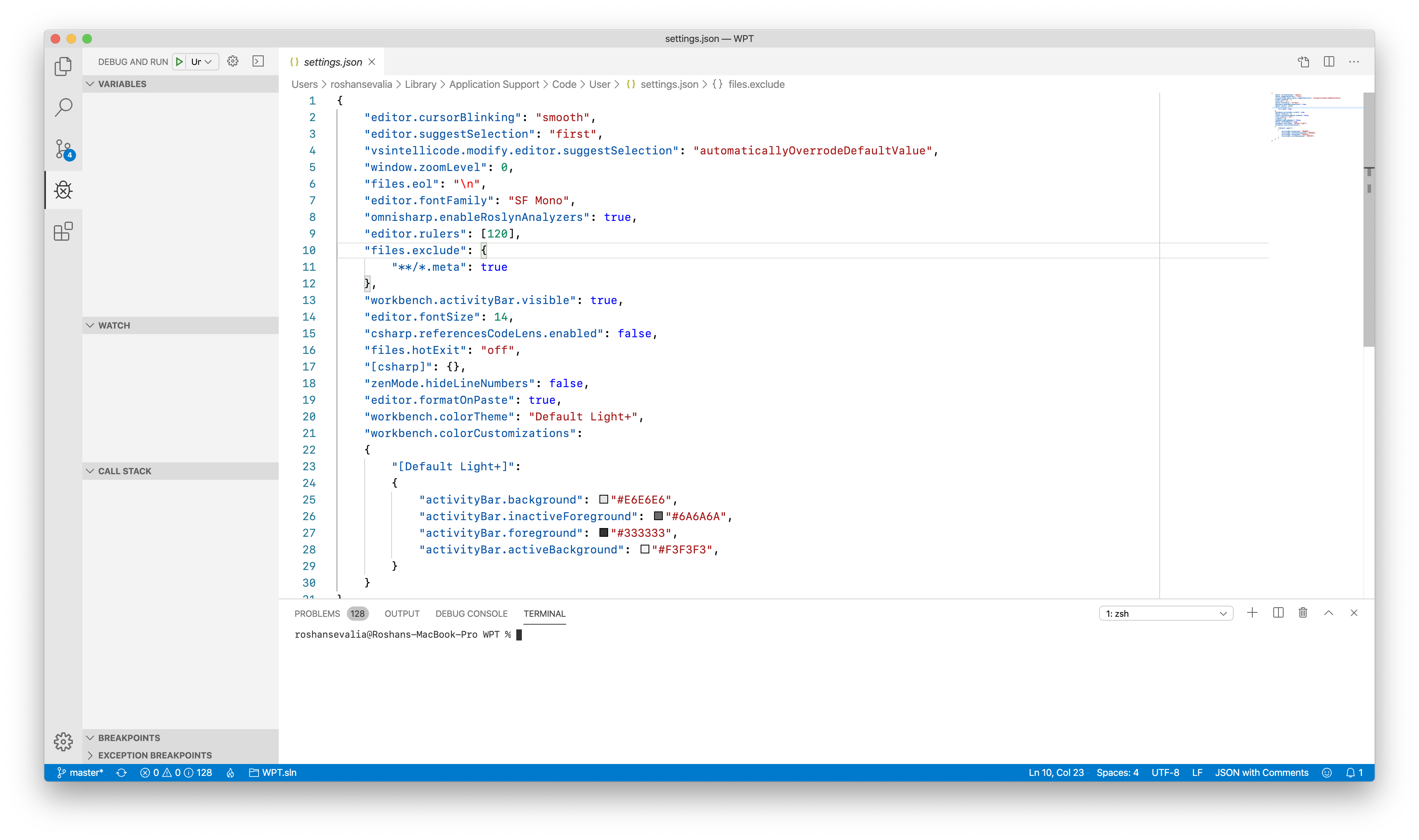Viewport: 1419px width, 840px height.
Task: Maximize panel size with the chevron up
Action: click(x=1328, y=613)
